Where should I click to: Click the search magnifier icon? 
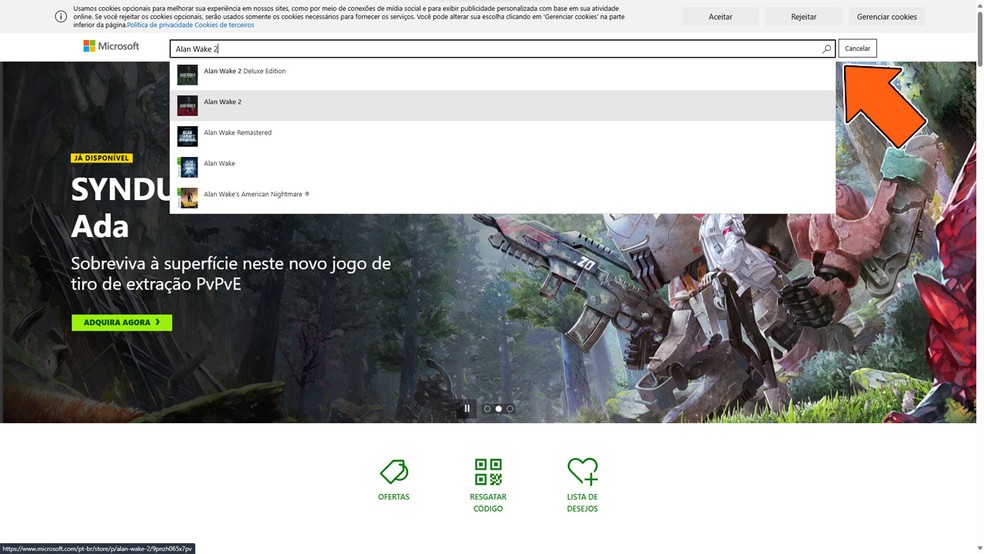(826, 48)
